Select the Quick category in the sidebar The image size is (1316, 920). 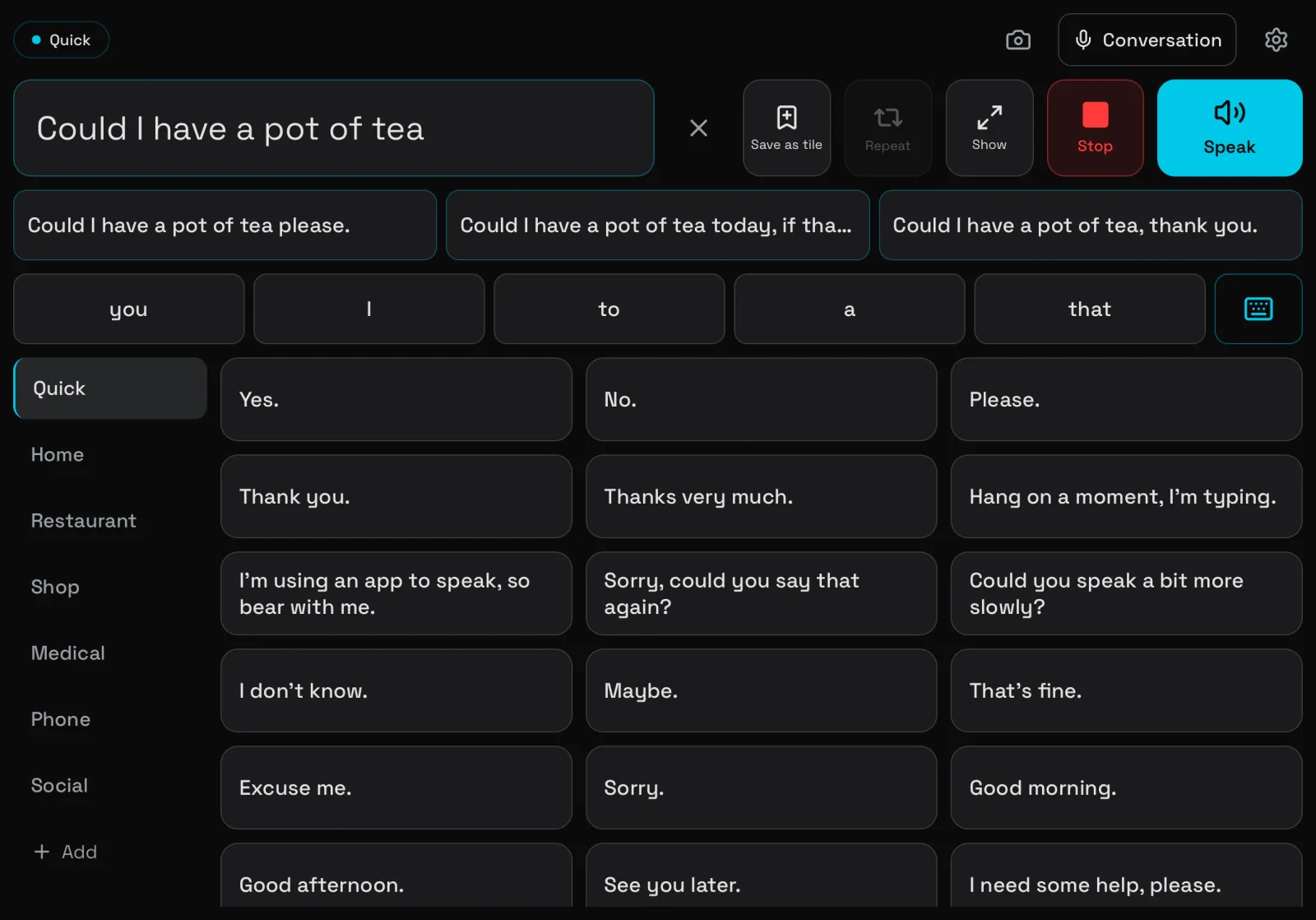pyautogui.click(x=110, y=388)
